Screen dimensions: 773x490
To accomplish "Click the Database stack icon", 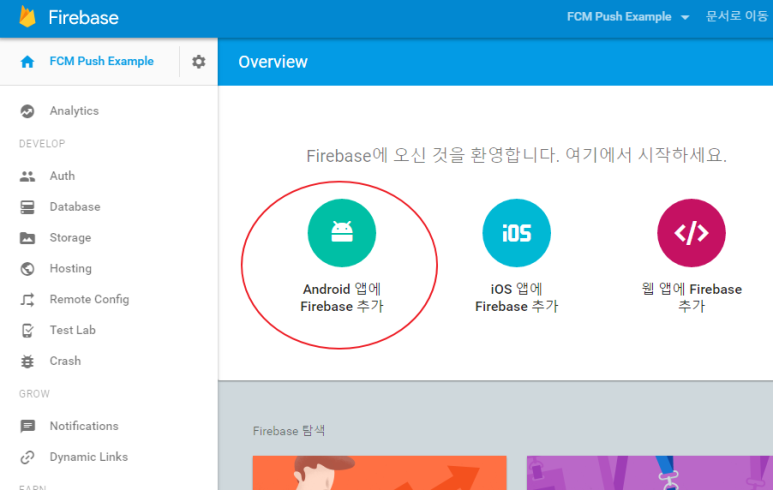I will (28, 207).
